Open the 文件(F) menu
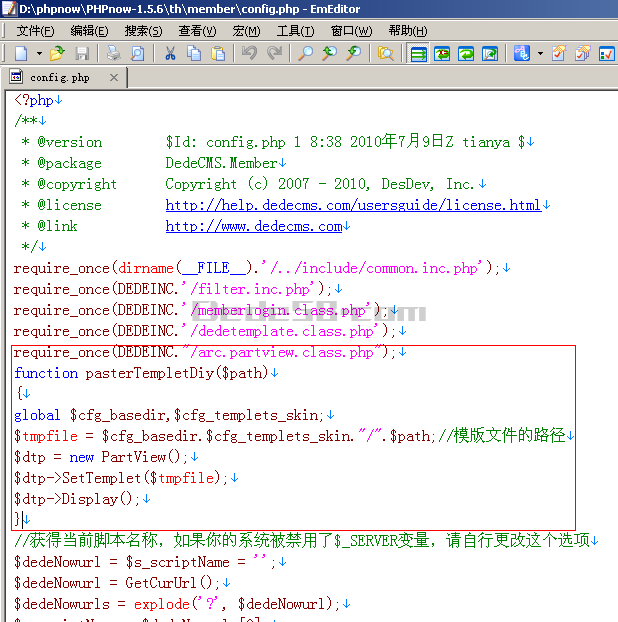 coord(36,31)
